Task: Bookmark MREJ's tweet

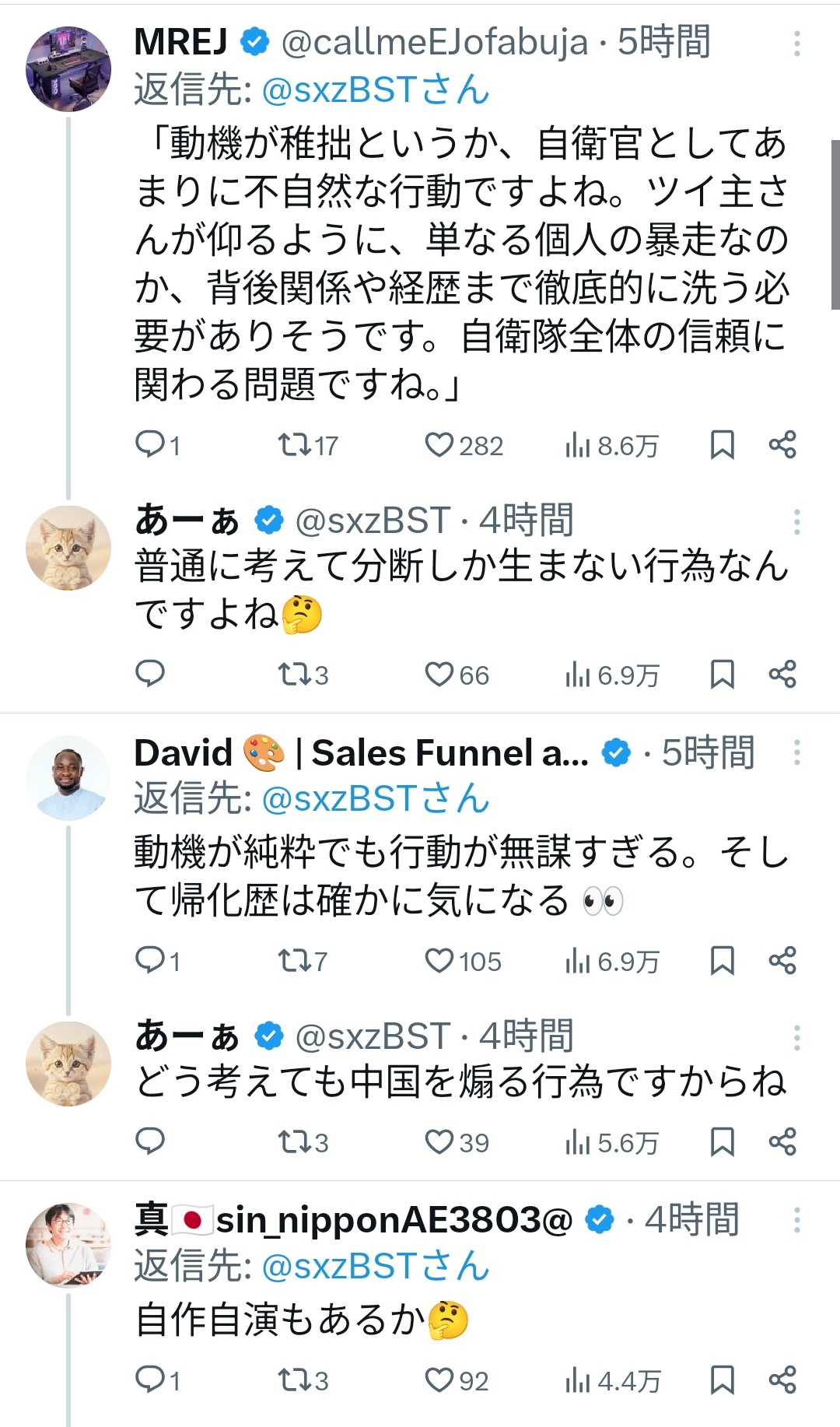Action: click(x=723, y=444)
